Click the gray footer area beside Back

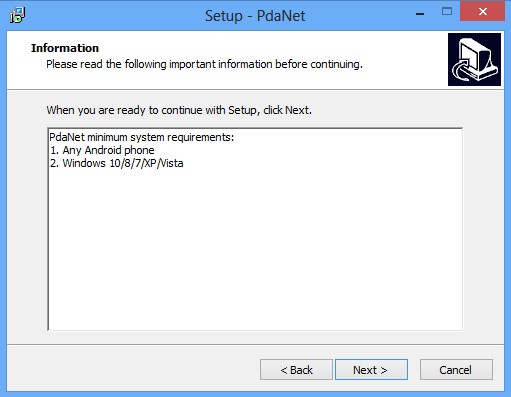tap(133, 369)
